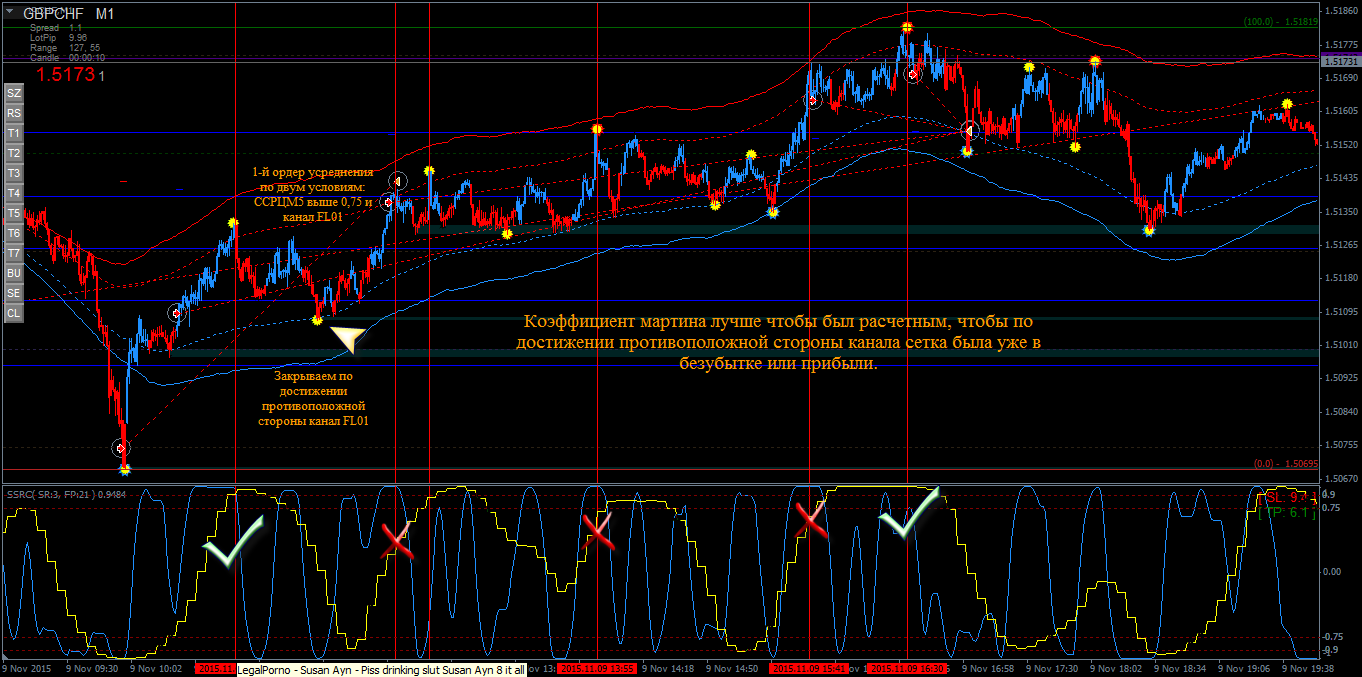
Task: Activate the T6 button
Action: (x=14, y=233)
